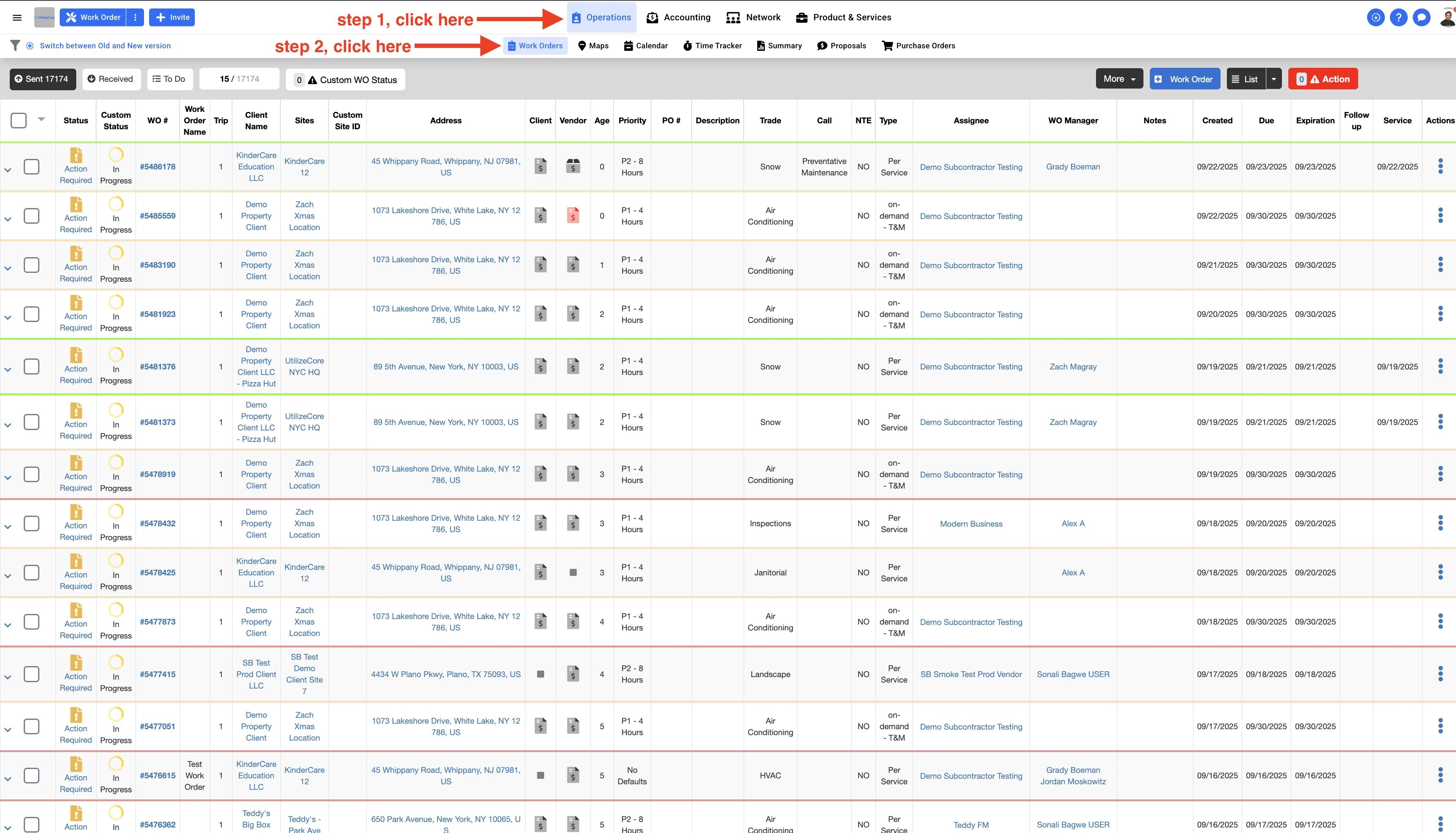This screenshot has width=1456, height=833.
Task: Click the client invoice icon for #5486178
Action: tap(540, 167)
